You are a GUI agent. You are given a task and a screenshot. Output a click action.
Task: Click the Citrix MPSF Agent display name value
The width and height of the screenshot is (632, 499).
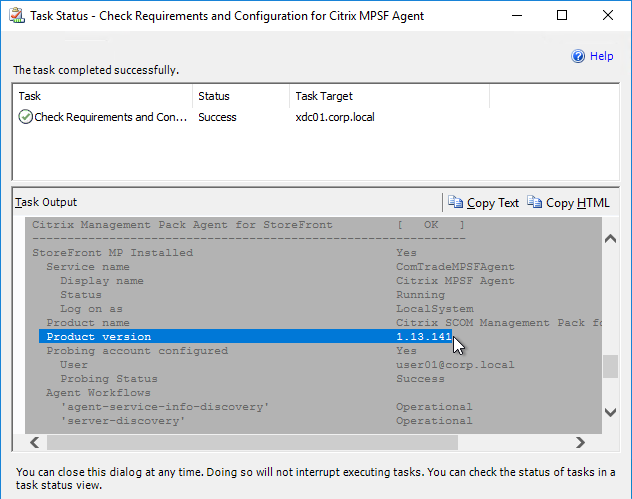[x=455, y=281]
